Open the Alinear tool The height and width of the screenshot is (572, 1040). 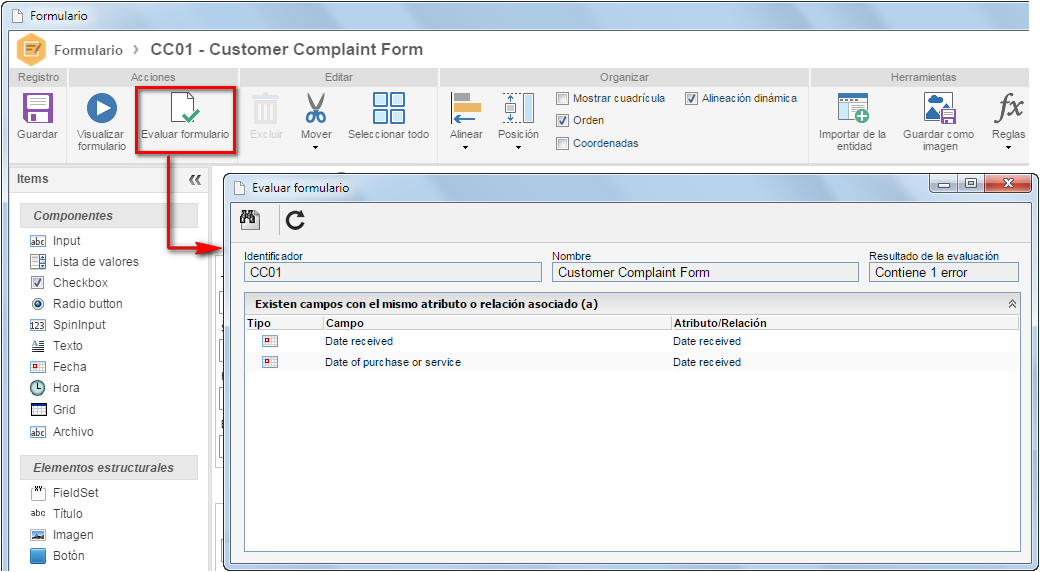466,117
